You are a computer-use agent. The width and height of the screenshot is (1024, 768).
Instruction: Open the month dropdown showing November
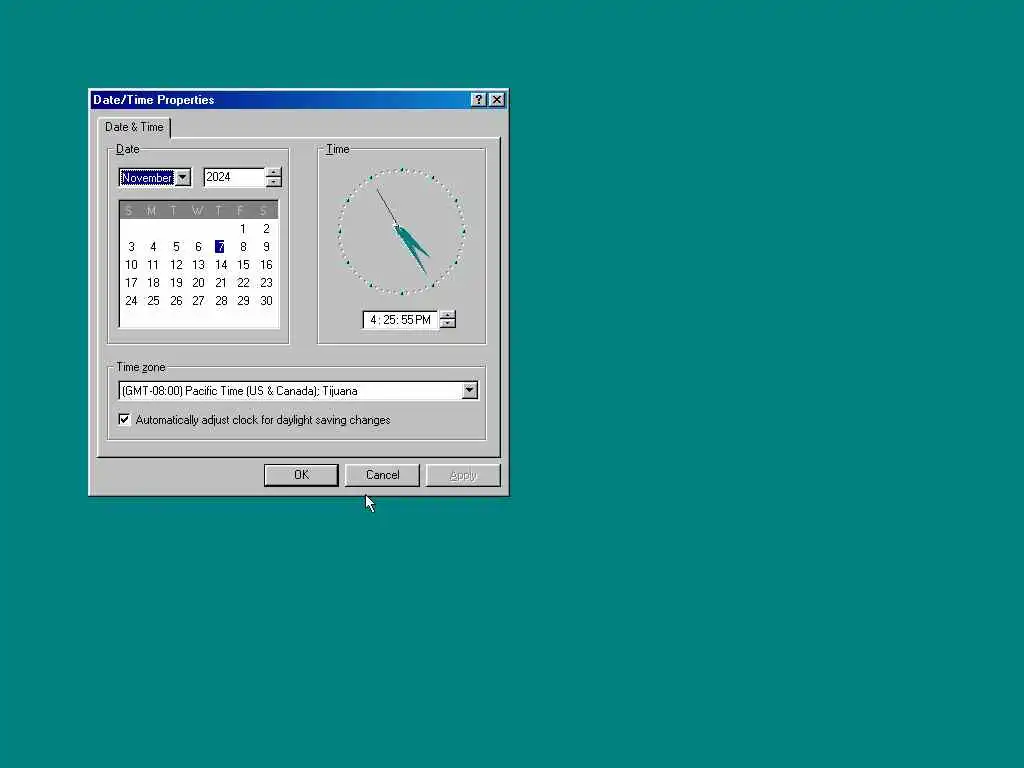[182, 178]
